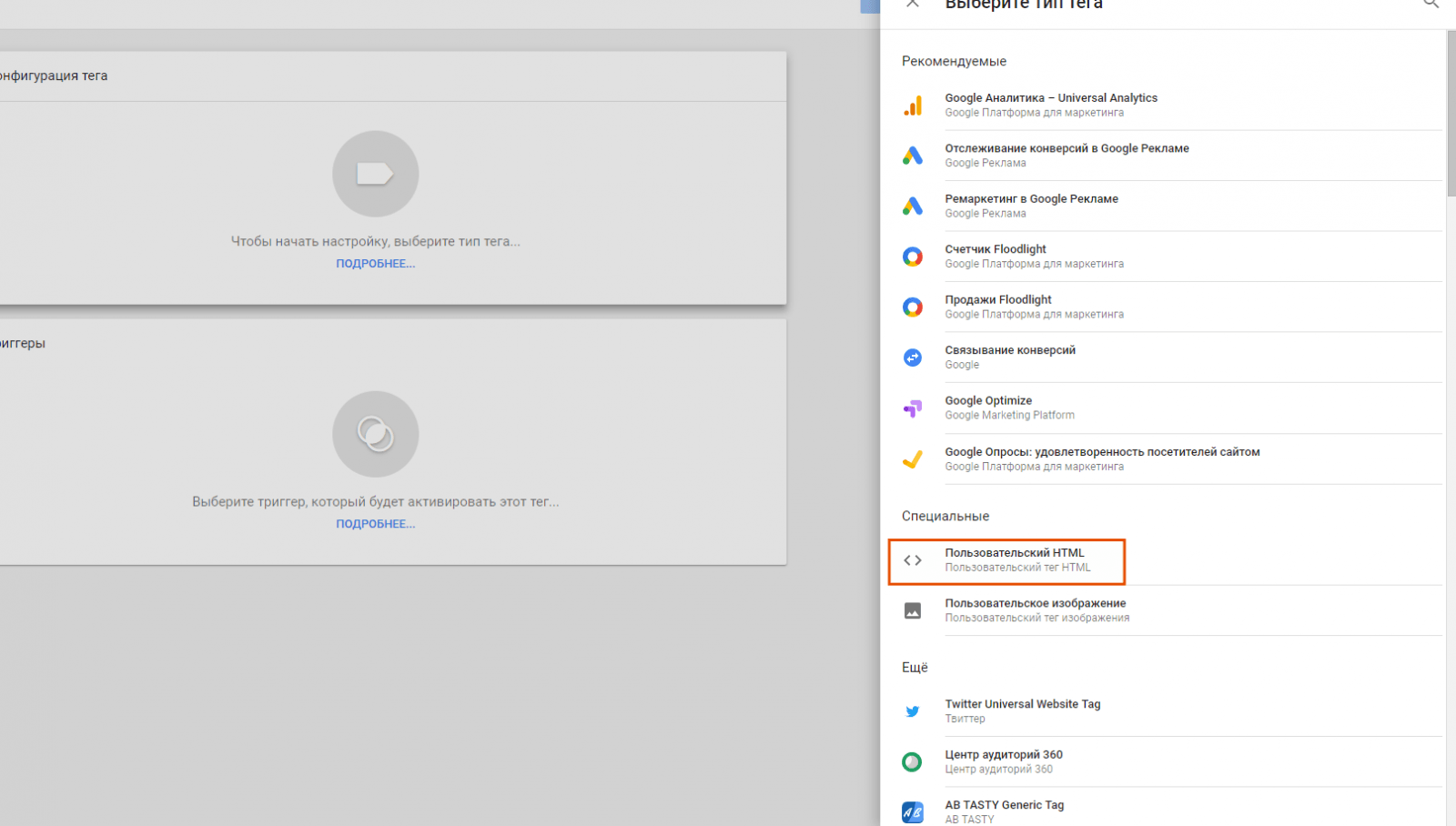1456x826 pixels.
Task: Click the custom HTML code brackets icon
Action: pos(913,560)
